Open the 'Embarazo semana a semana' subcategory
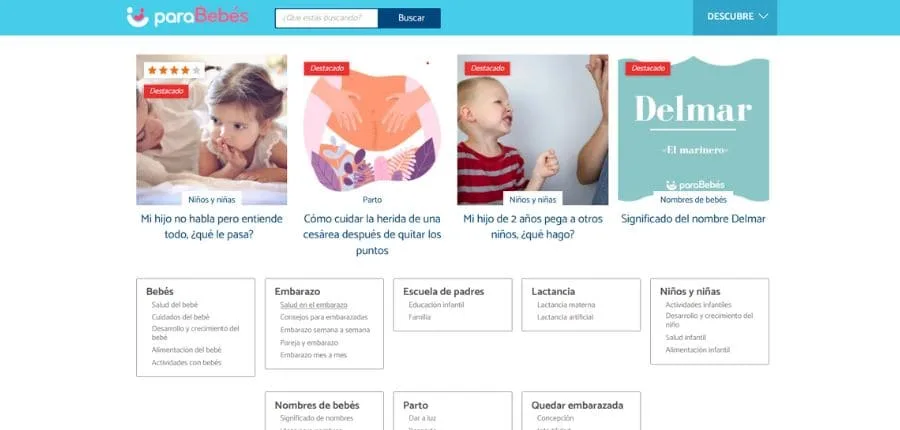The width and height of the screenshot is (900, 430). 325,330
